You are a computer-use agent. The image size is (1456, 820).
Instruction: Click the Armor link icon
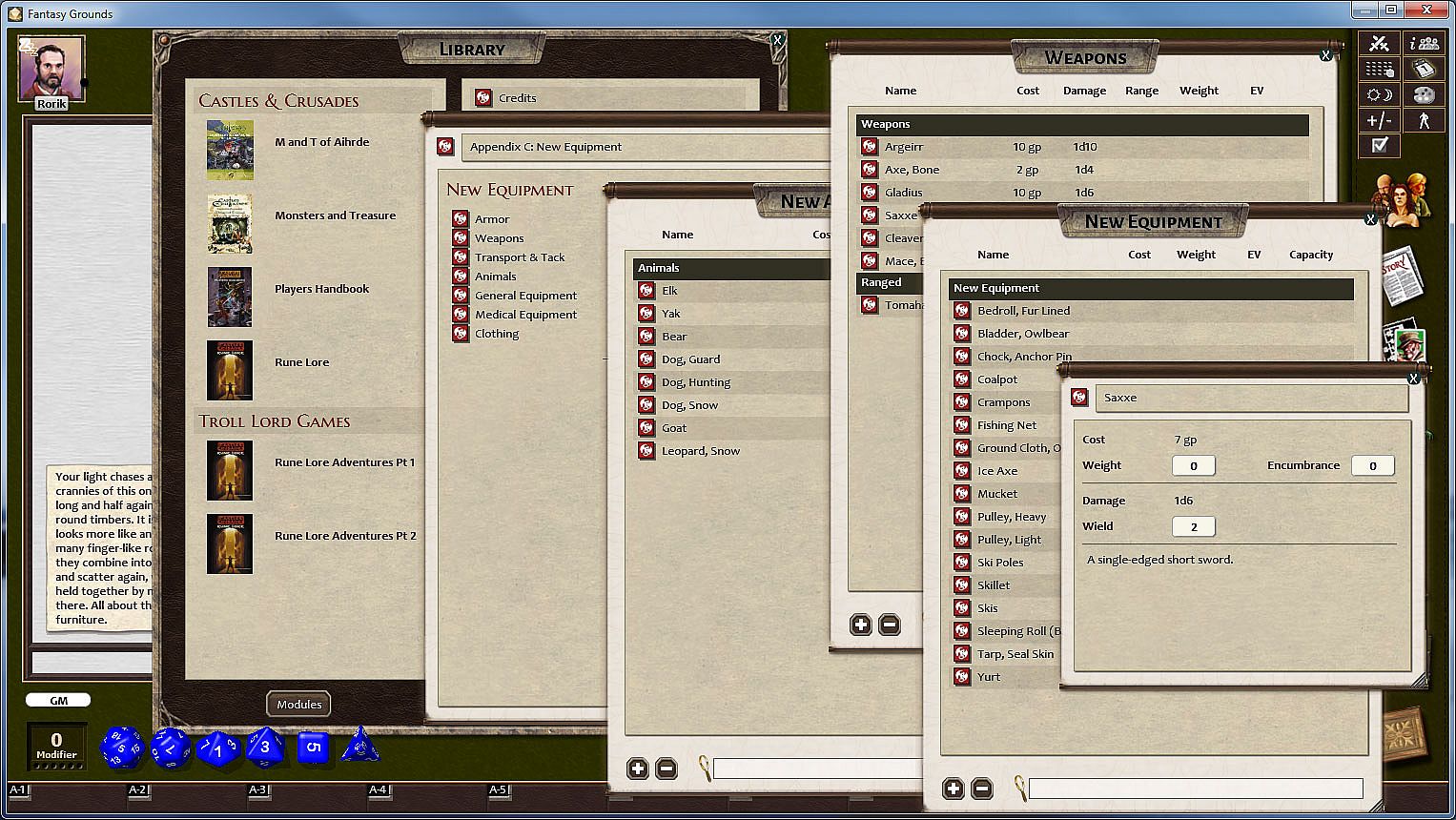point(461,218)
